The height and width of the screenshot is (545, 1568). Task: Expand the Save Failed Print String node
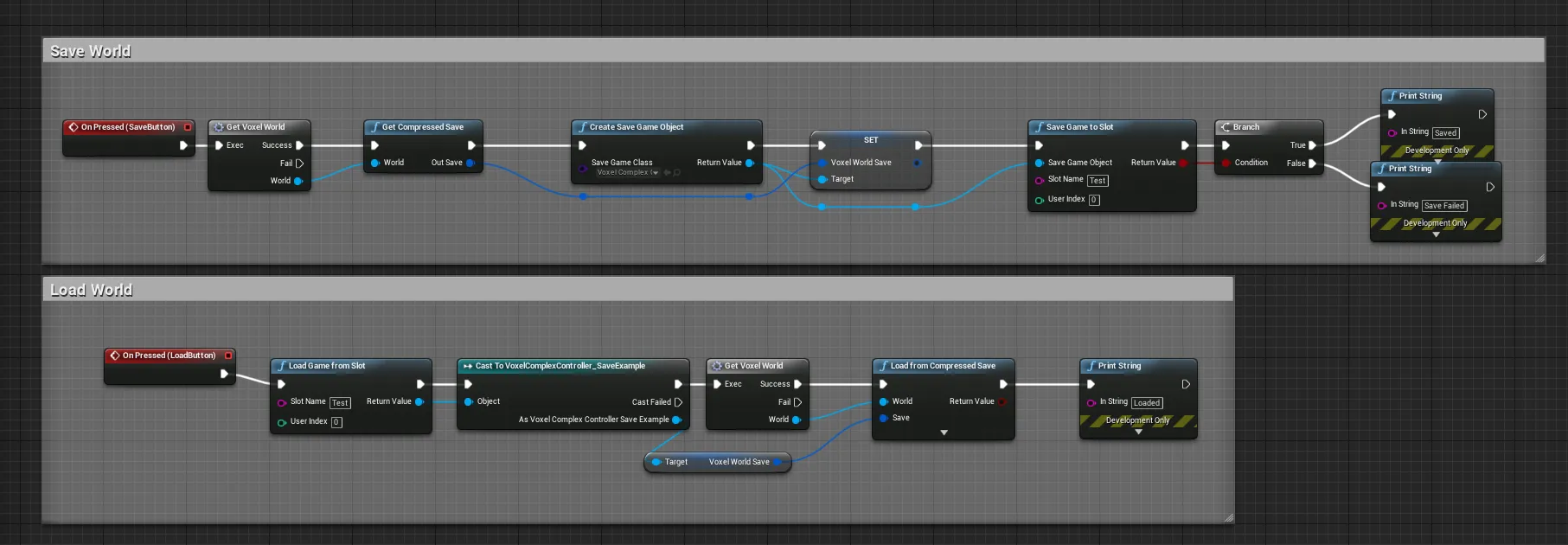click(1436, 234)
